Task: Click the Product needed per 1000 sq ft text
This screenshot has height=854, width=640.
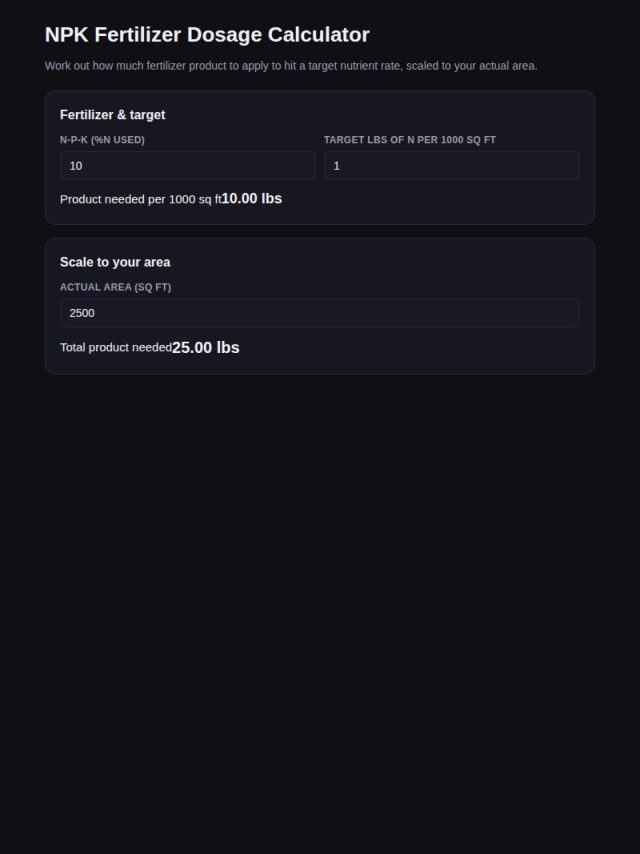Action: [x=141, y=199]
